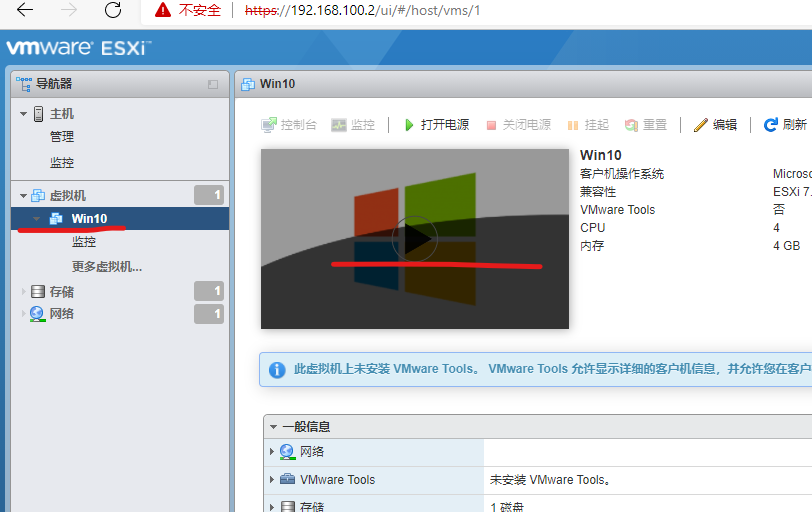This screenshot has height=512, width=812.
Task: Expand the 网络 row in 一般信息
Action: pyautogui.click(x=272, y=452)
